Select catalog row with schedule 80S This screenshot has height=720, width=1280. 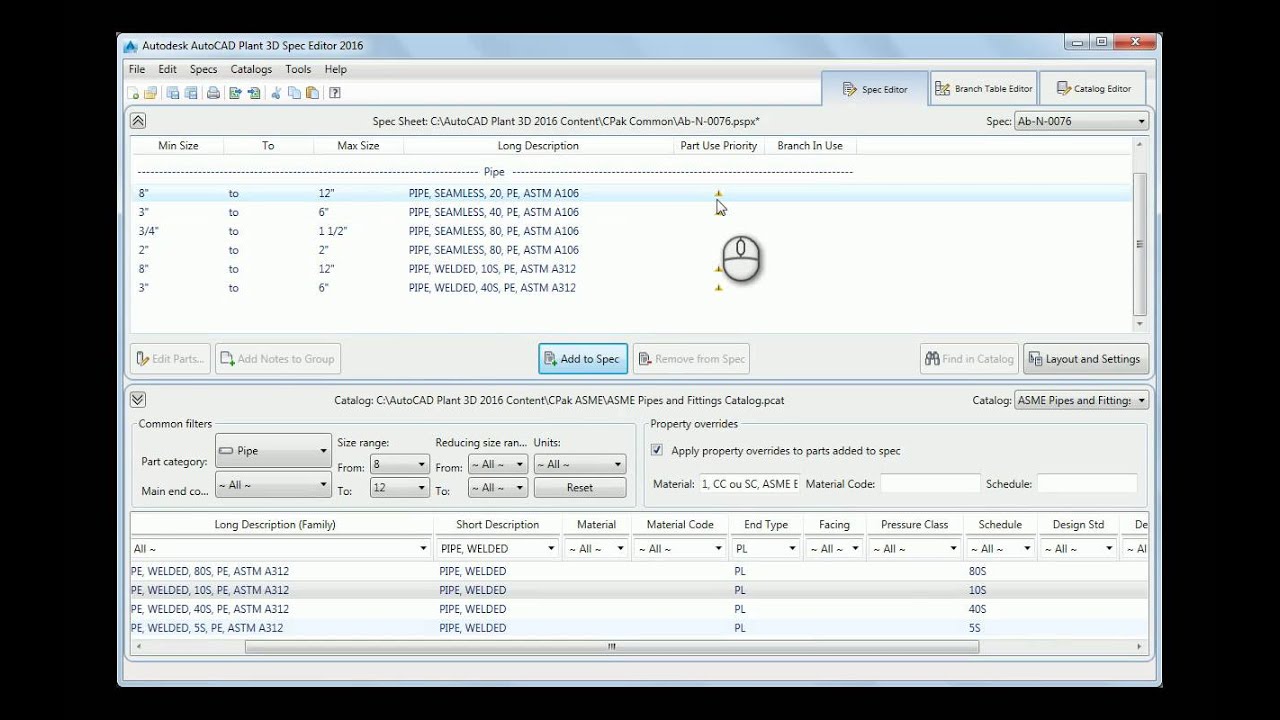coord(638,571)
